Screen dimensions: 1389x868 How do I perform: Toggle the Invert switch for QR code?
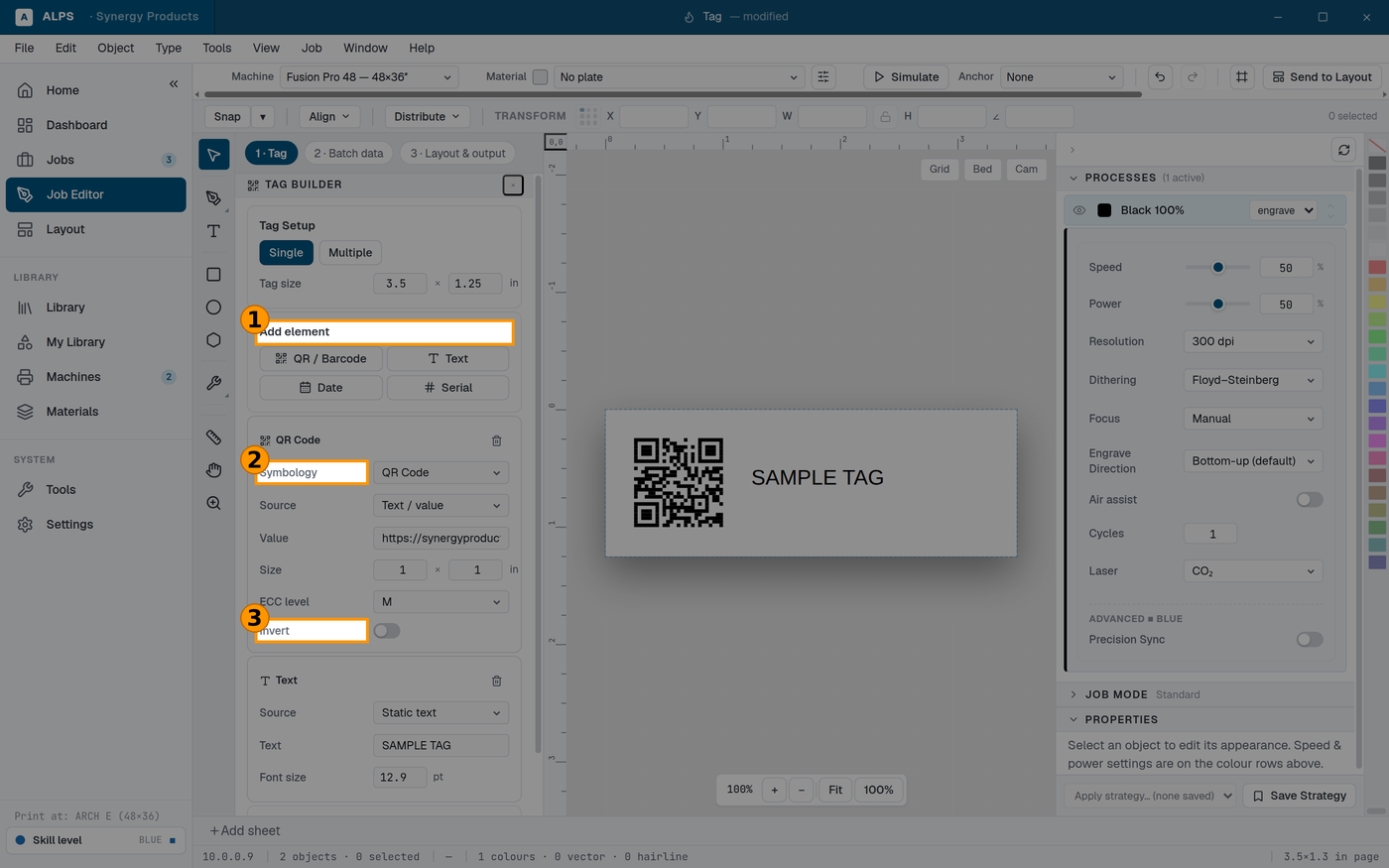[x=387, y=631]
